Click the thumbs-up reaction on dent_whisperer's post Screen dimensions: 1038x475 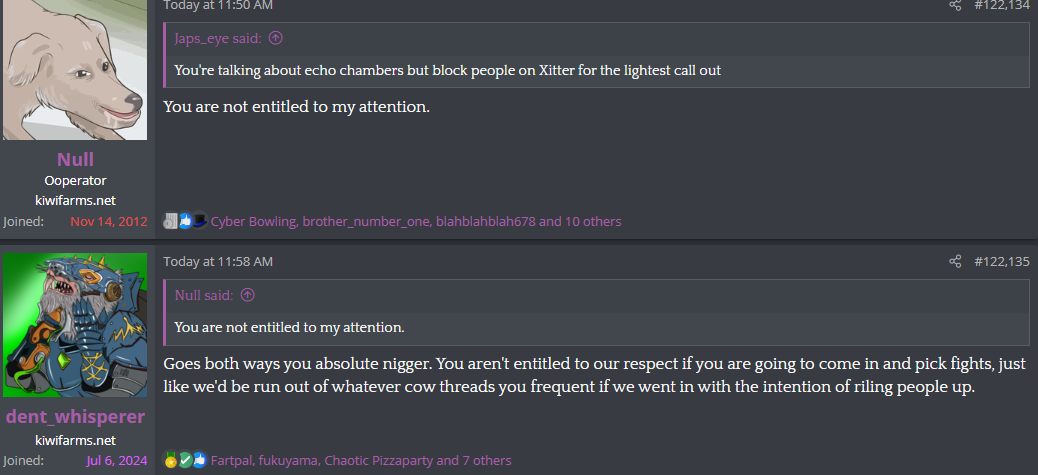click(199, 460)
